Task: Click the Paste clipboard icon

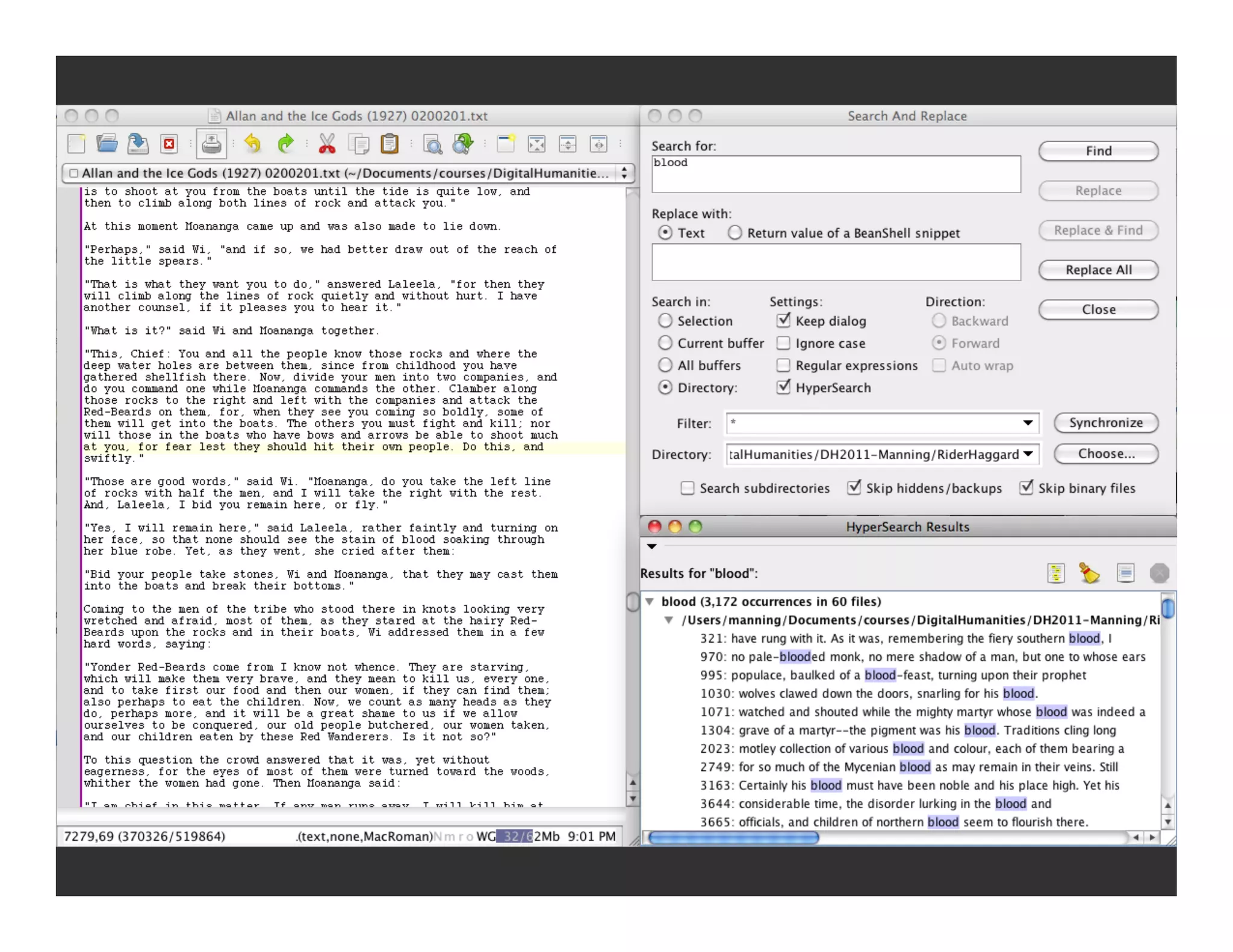Action: click(x=390, y=144)
